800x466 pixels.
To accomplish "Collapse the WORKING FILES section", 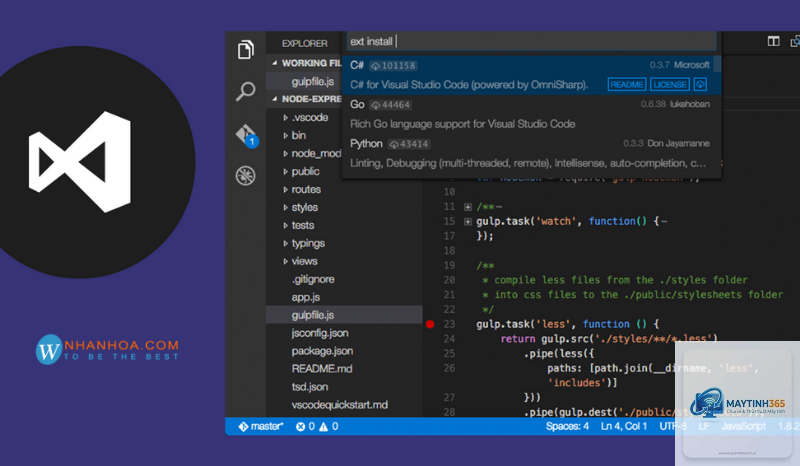I will point(274,63).
